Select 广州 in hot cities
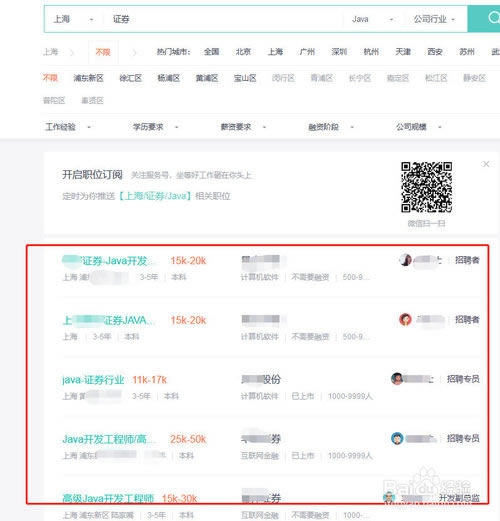 pyautogui.click(x=307, y=52)
